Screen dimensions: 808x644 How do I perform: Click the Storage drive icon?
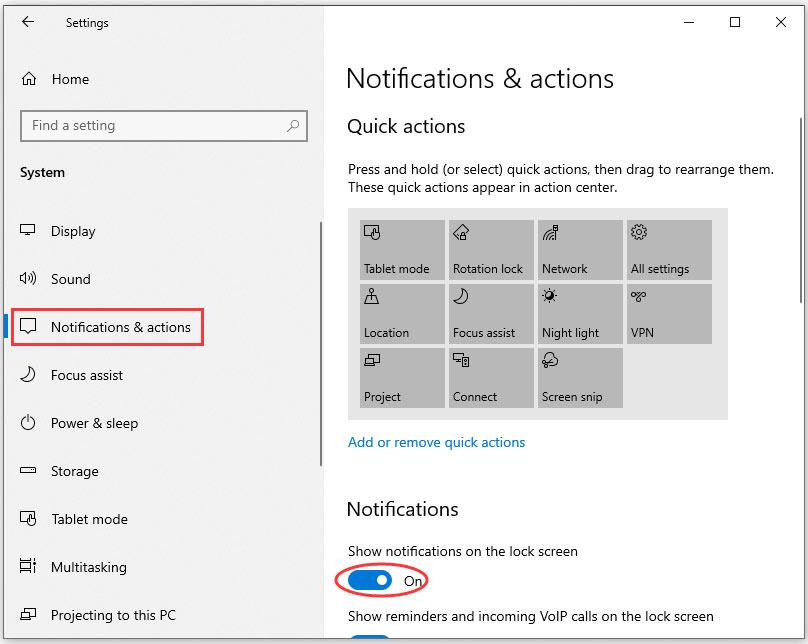(28, 470)
